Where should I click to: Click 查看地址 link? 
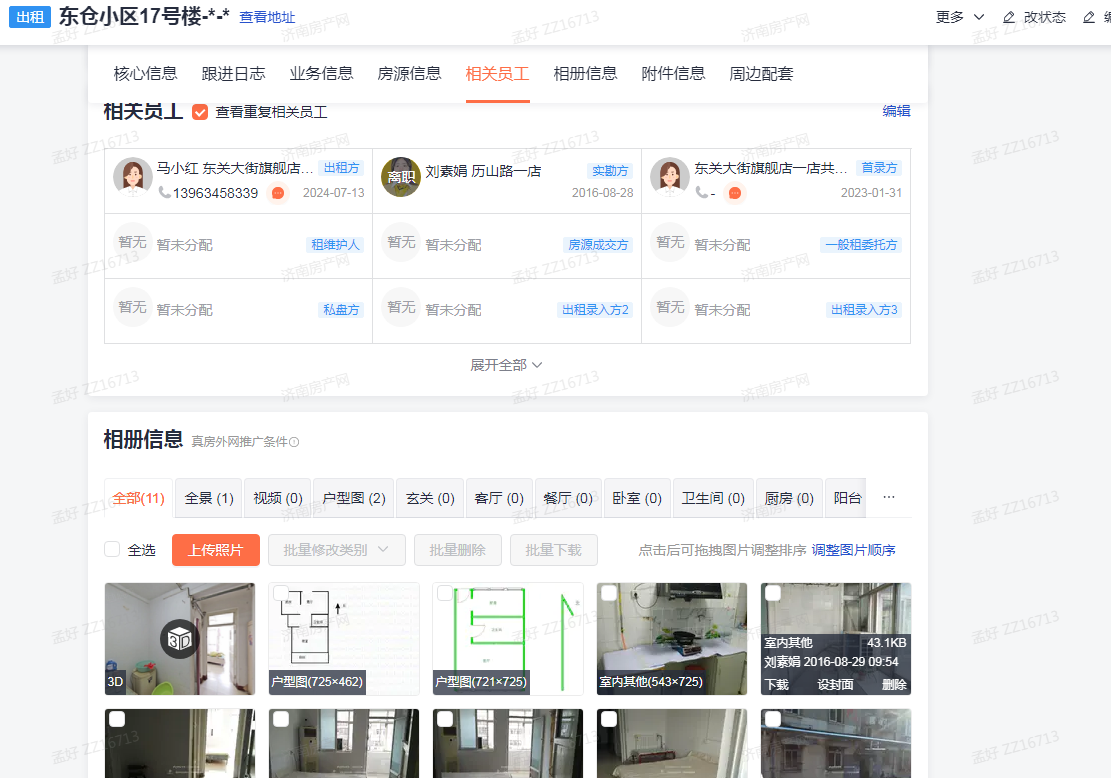tap(267, 17)
